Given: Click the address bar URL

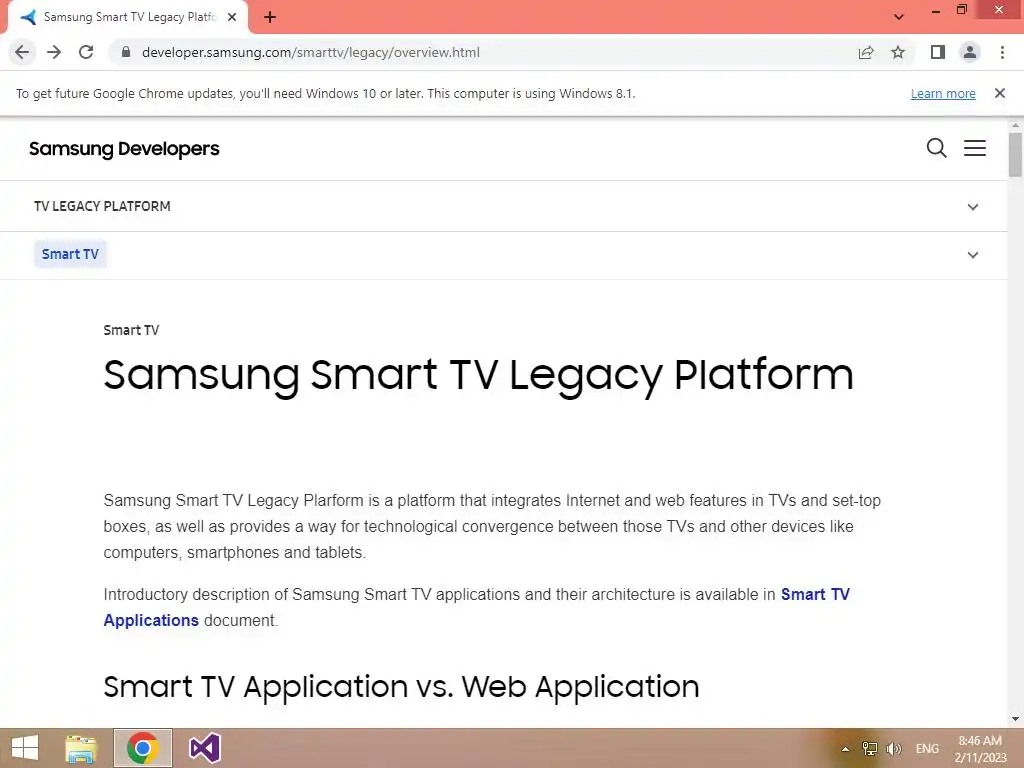Looking at the screenshot, I should (x=311, y=52).
